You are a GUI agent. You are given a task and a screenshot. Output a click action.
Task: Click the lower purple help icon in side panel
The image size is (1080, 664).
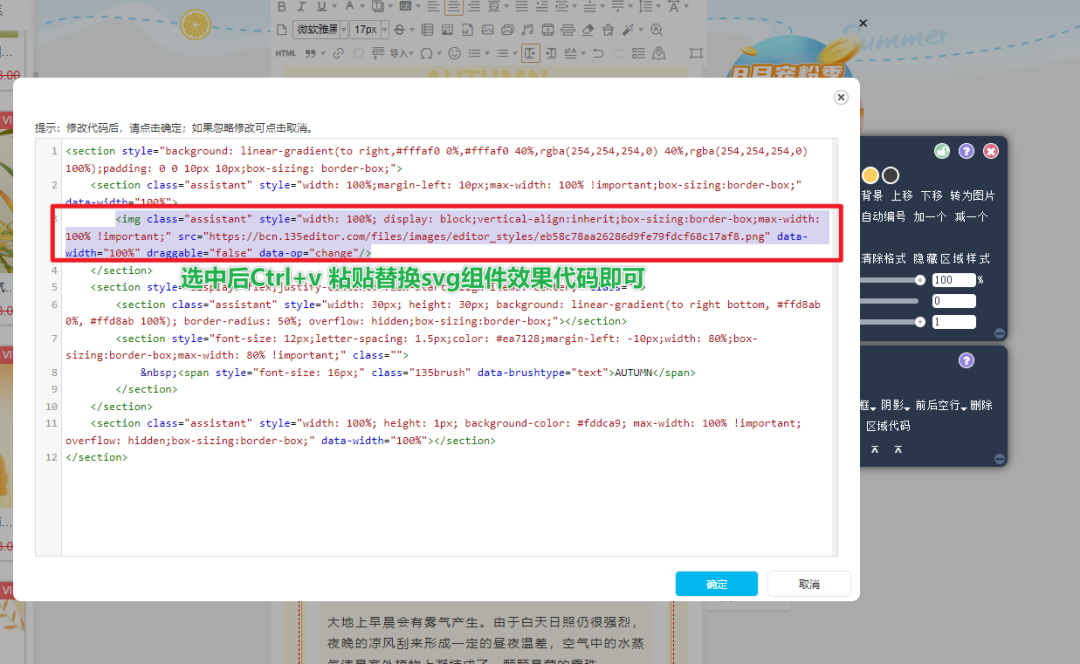point(966,360)
